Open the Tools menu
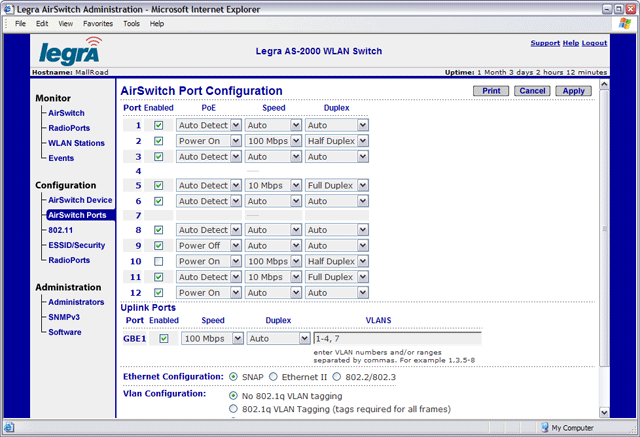Image resolution: width=640 pixels, height=437 pixels. click(x=131, y=24)
